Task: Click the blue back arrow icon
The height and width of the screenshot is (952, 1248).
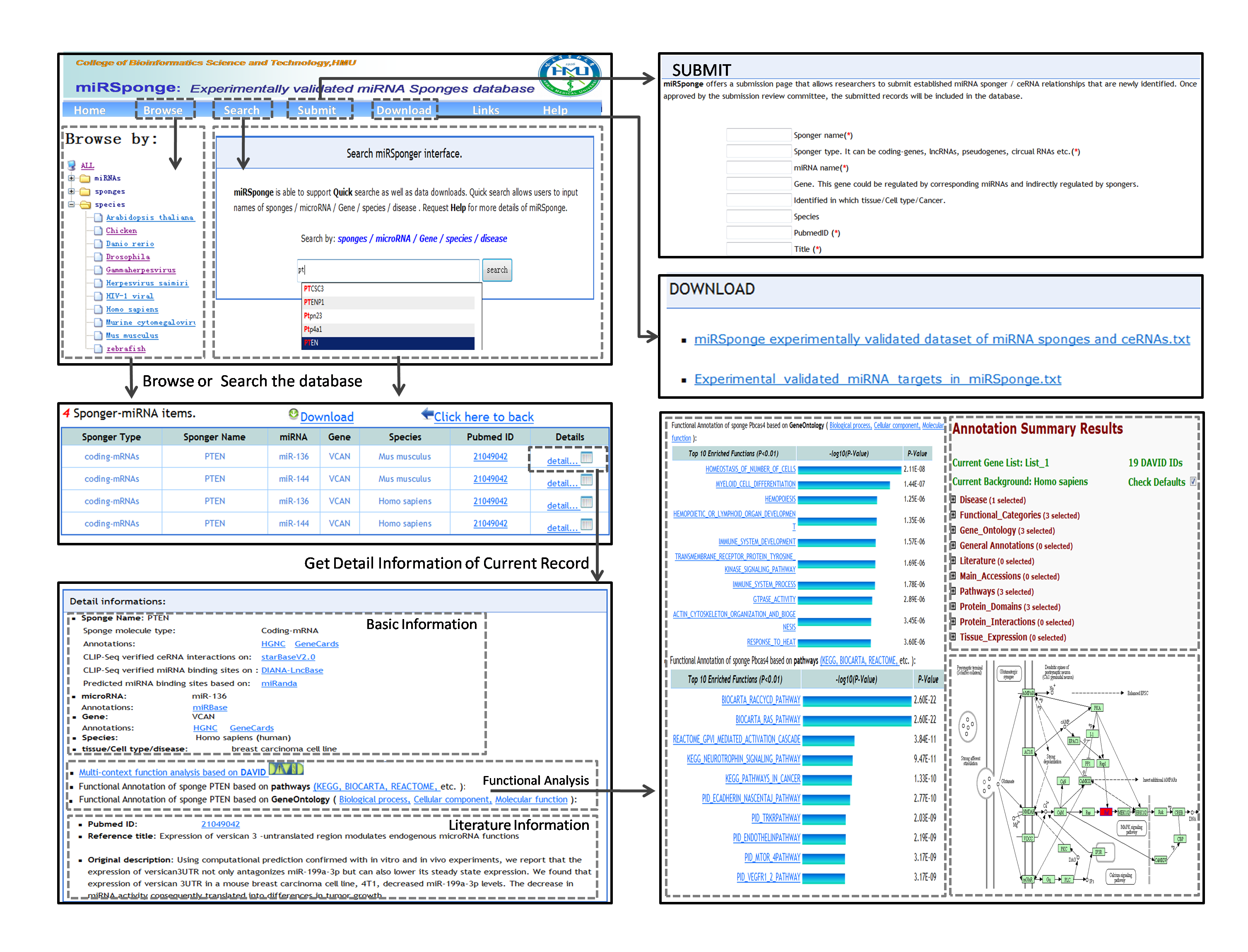Action: [x=427, y=414]
